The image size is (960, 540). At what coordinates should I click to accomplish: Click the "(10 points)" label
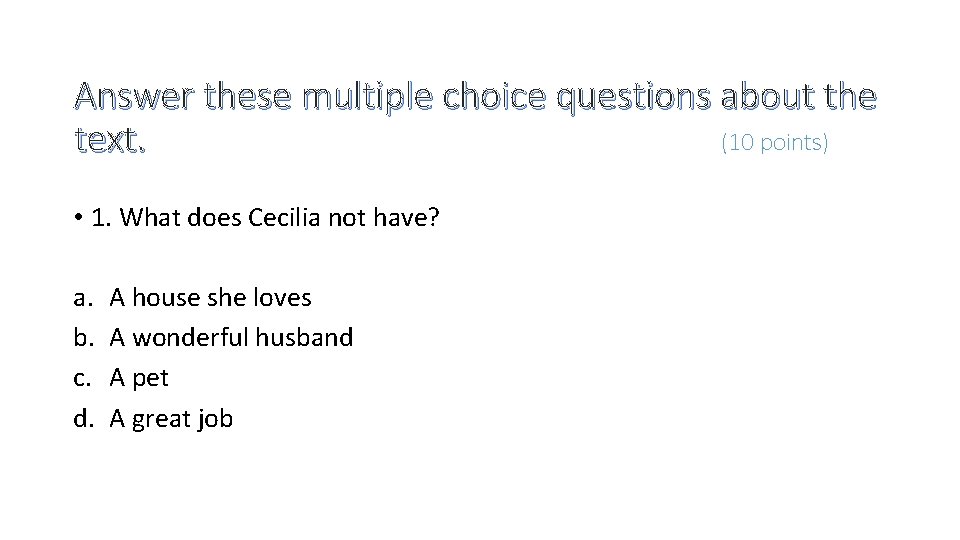775,143
